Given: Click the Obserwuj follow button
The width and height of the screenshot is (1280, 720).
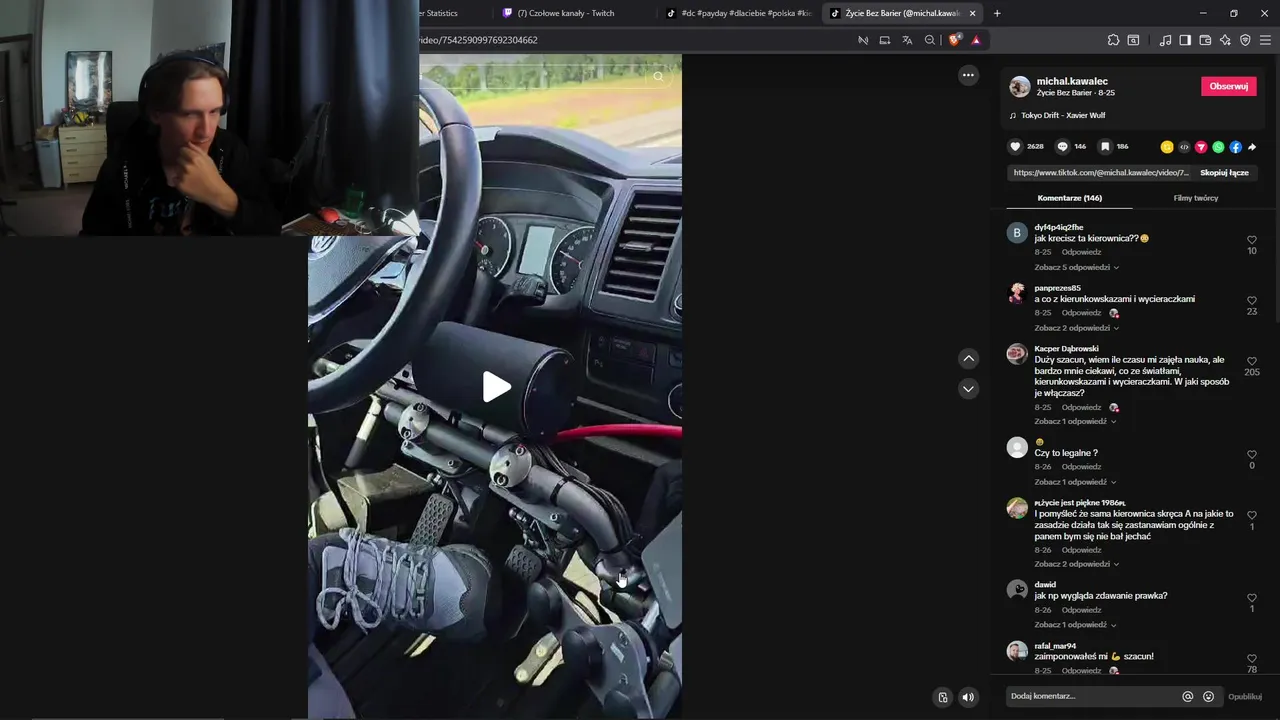Looking at the screenshot, I should coord(1228,86).
